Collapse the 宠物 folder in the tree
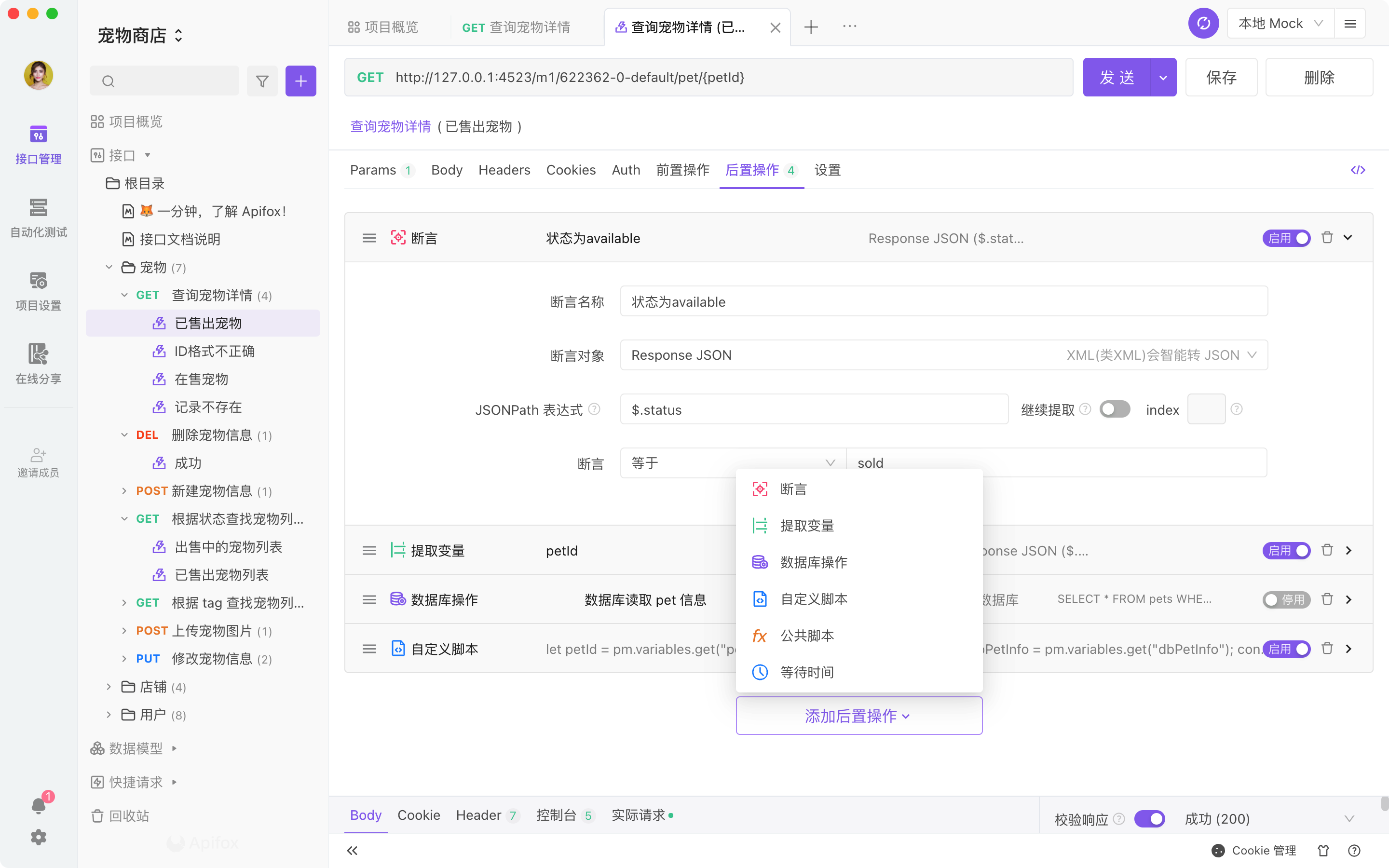This screenshot has height=868, width=1389. [x=109, y=267]
